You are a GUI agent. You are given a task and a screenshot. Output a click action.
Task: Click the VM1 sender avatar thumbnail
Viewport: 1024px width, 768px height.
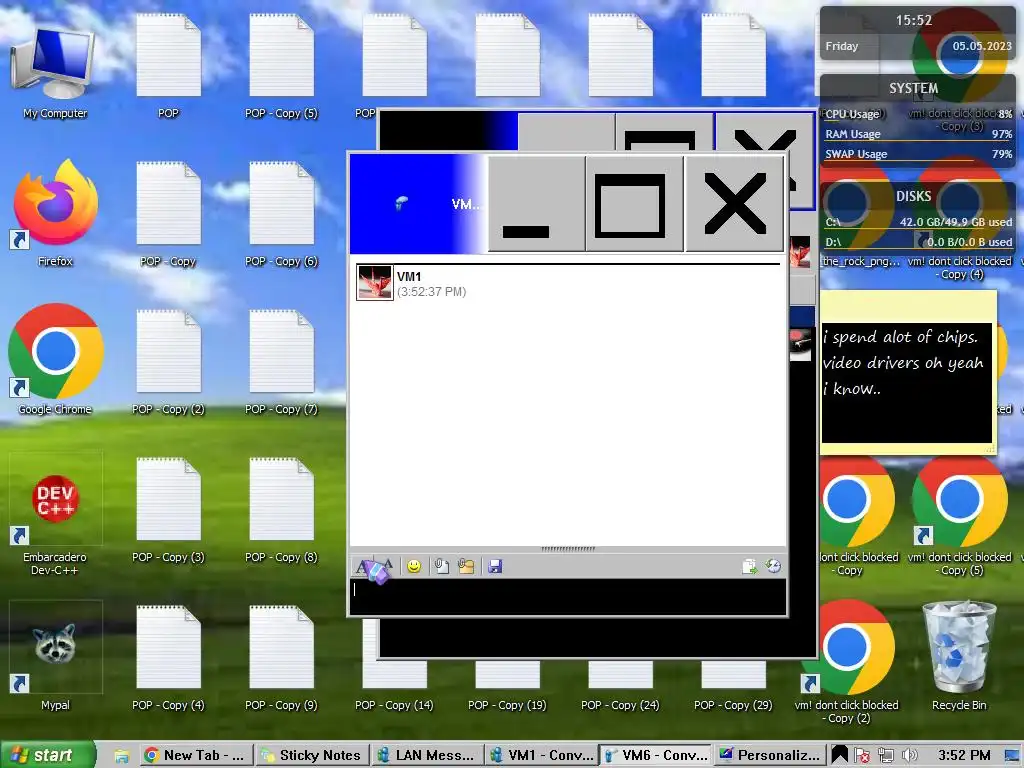click(374, 282)
